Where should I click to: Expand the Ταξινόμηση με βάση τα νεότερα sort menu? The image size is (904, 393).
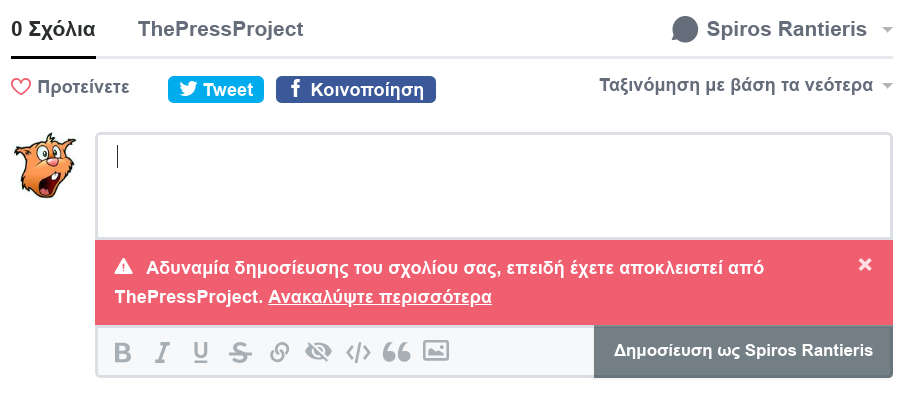click(745, 86)
